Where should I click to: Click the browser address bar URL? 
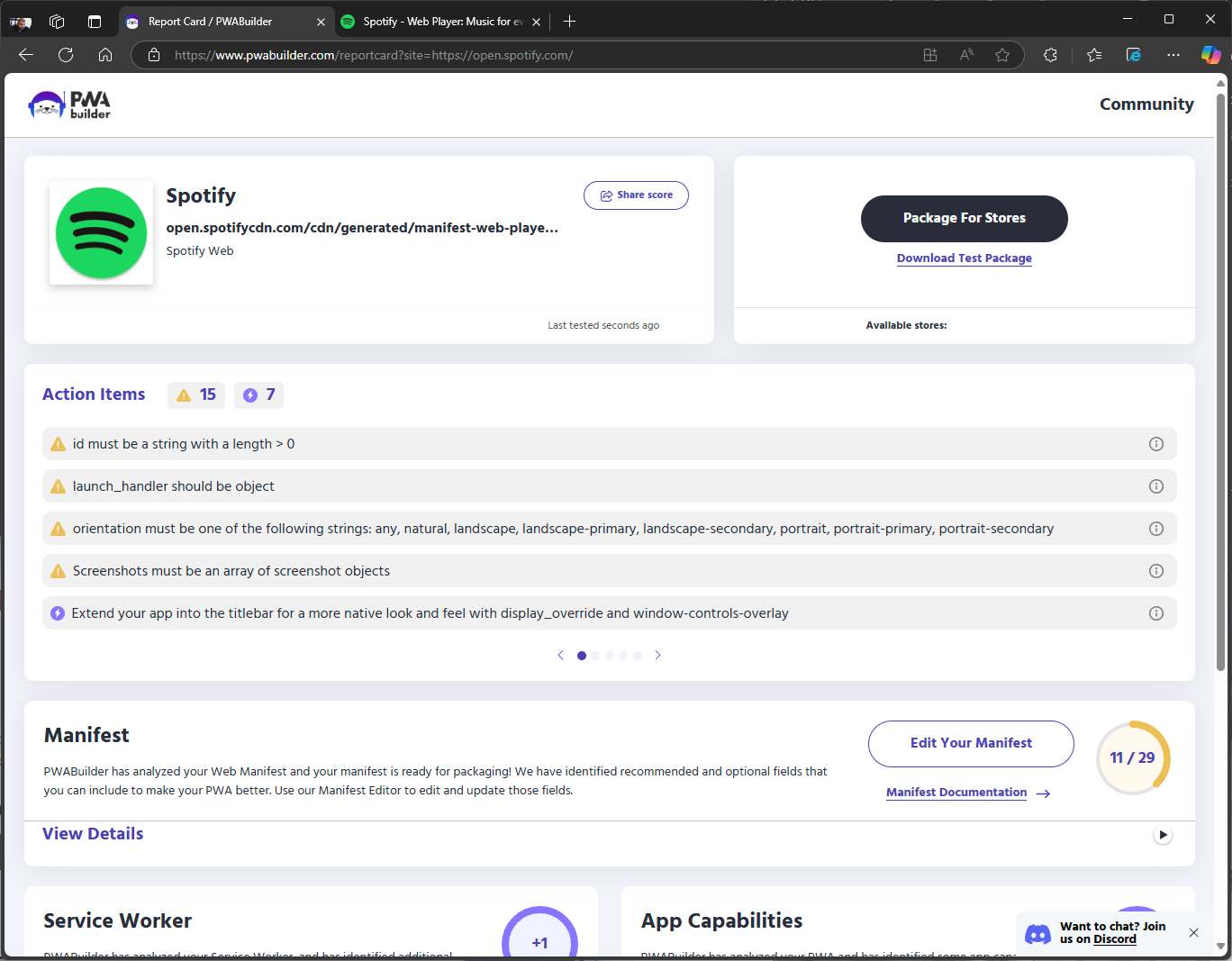point(374,55)
